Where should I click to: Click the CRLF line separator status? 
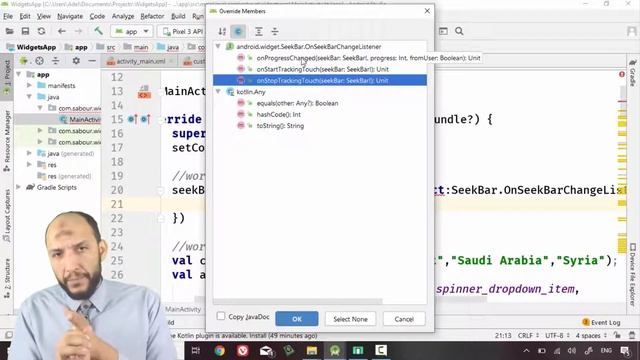pos(528,336)
